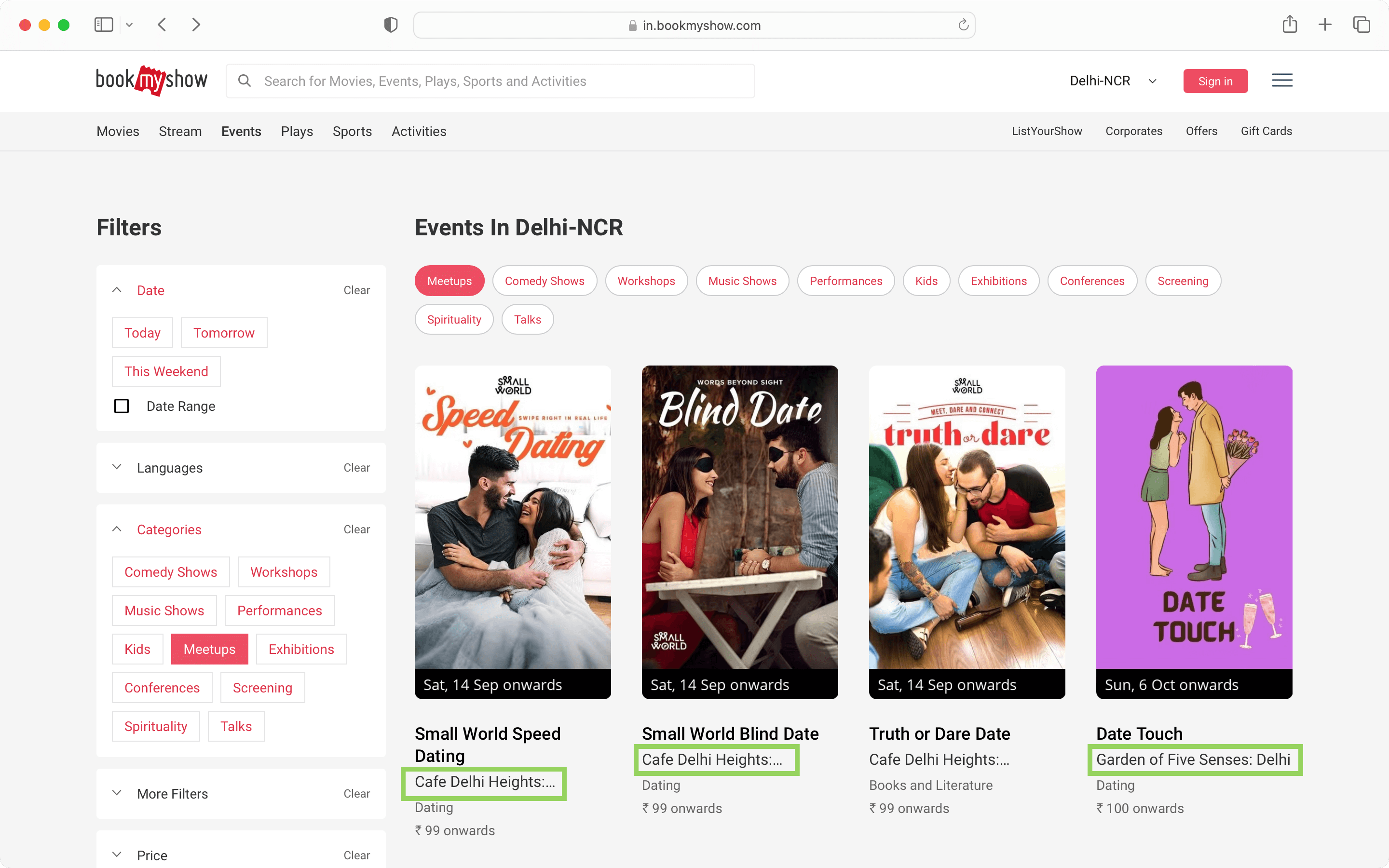
Task: Select the Talks chip above the events
Action: pos(528,319)
